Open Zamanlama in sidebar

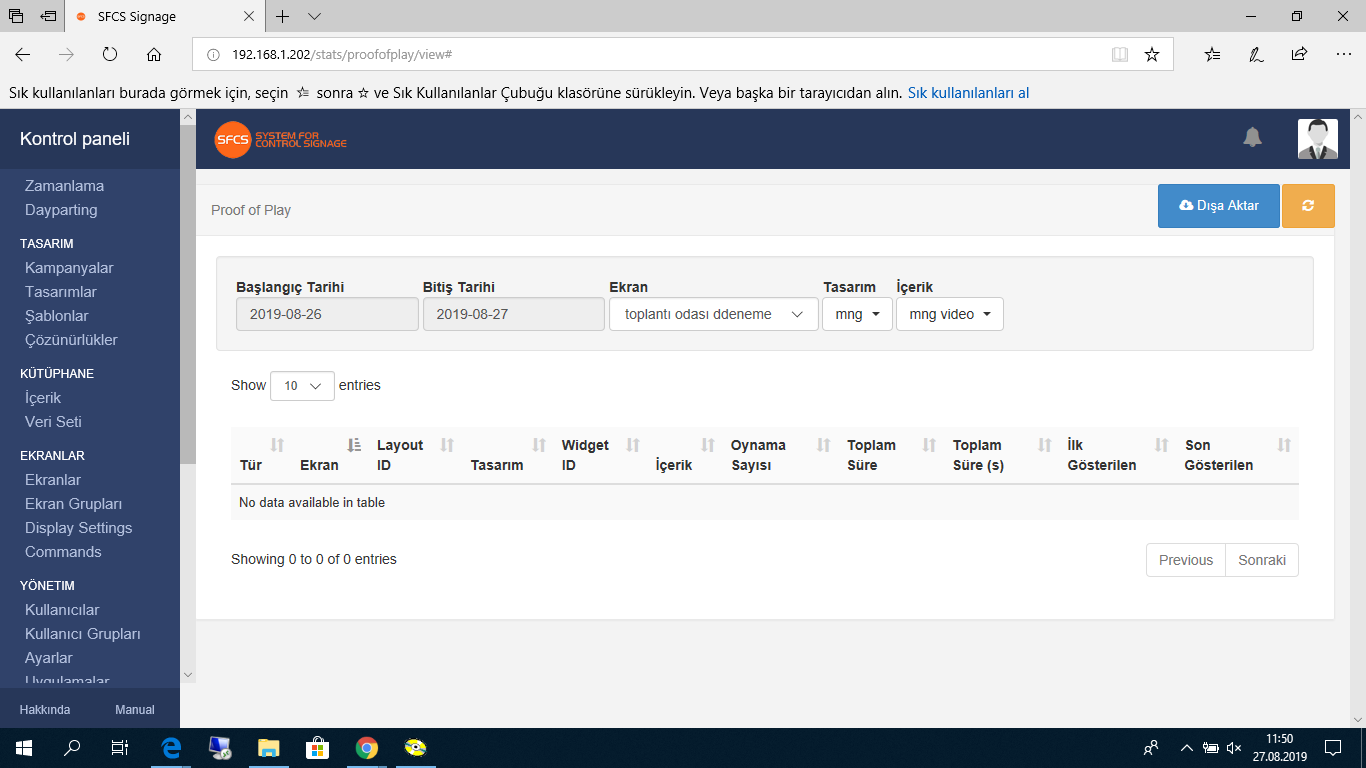(x=64, y=186)
